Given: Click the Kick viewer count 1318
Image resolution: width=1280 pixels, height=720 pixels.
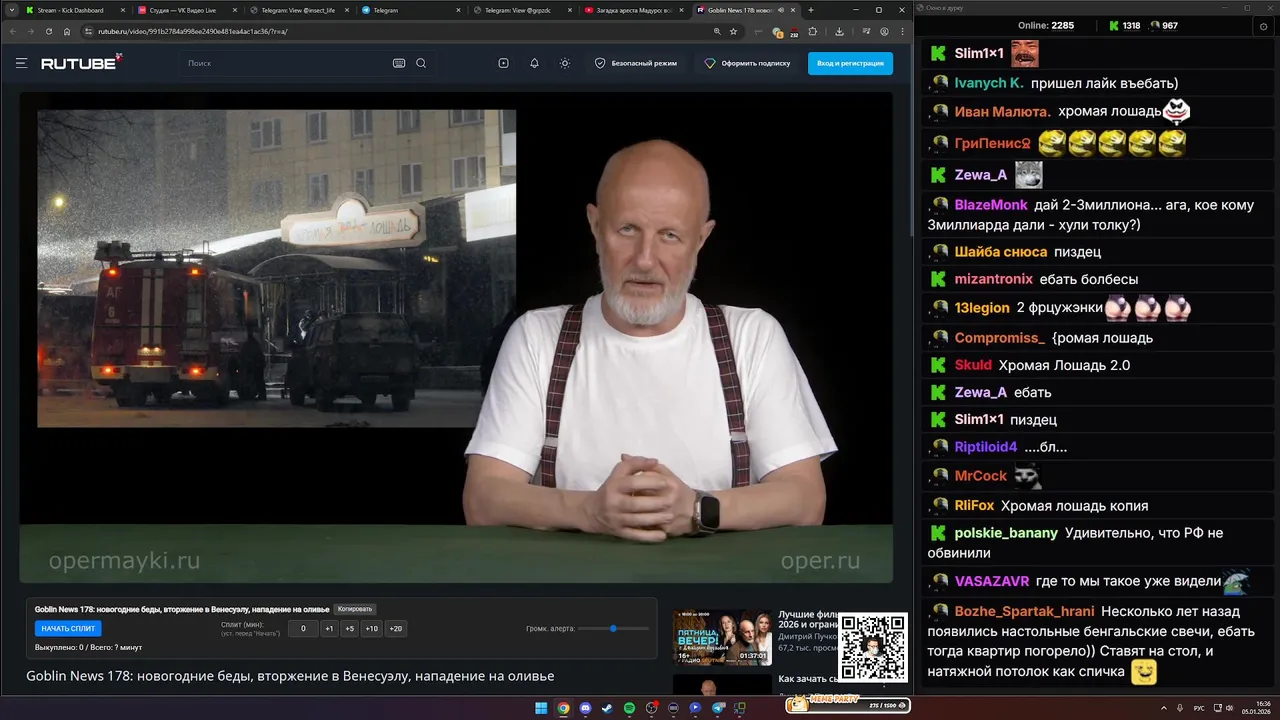Looking at the screenshot, I should (x=1124, y=26).
